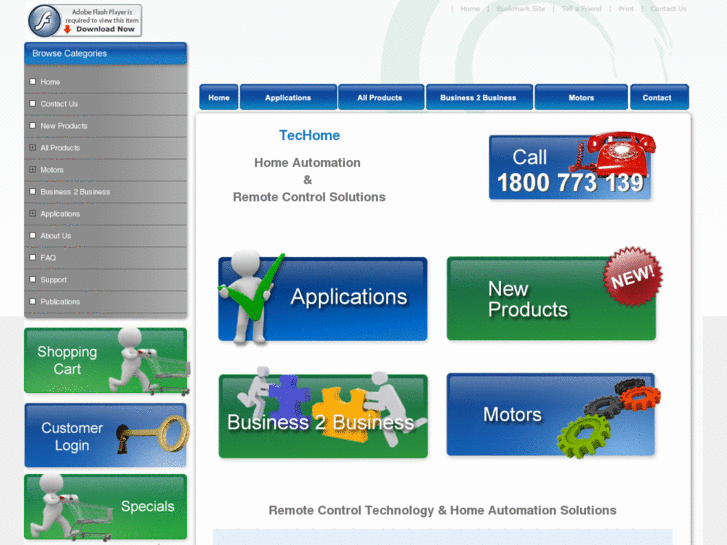
Task: Click the Adobe Flash Player download badge
Action: (85, 20)
